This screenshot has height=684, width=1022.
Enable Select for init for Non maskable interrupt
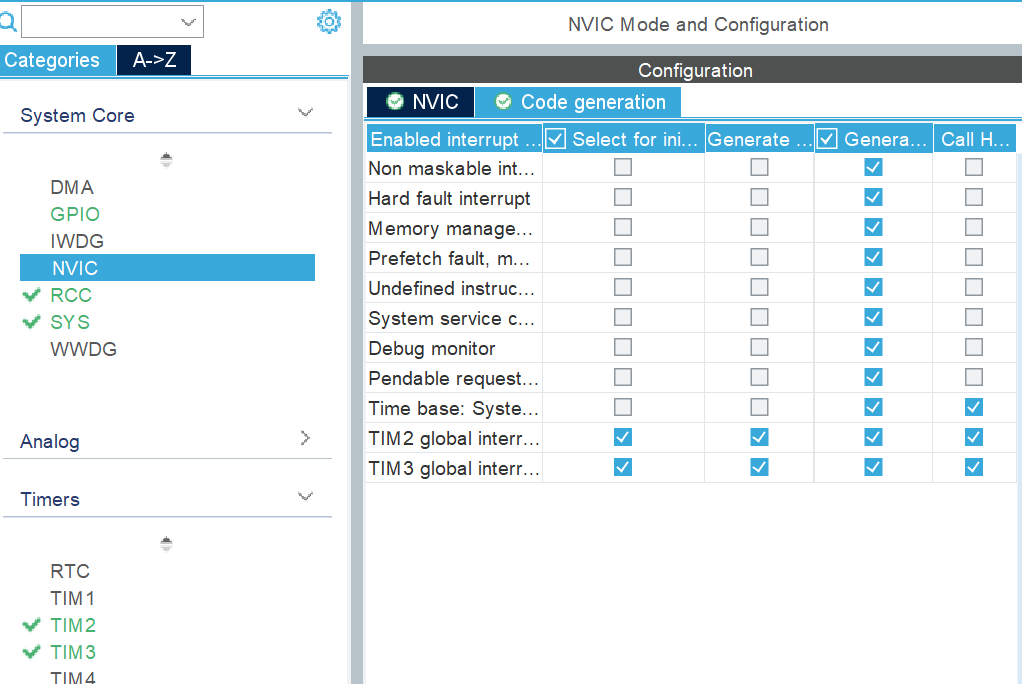point(622,168)
